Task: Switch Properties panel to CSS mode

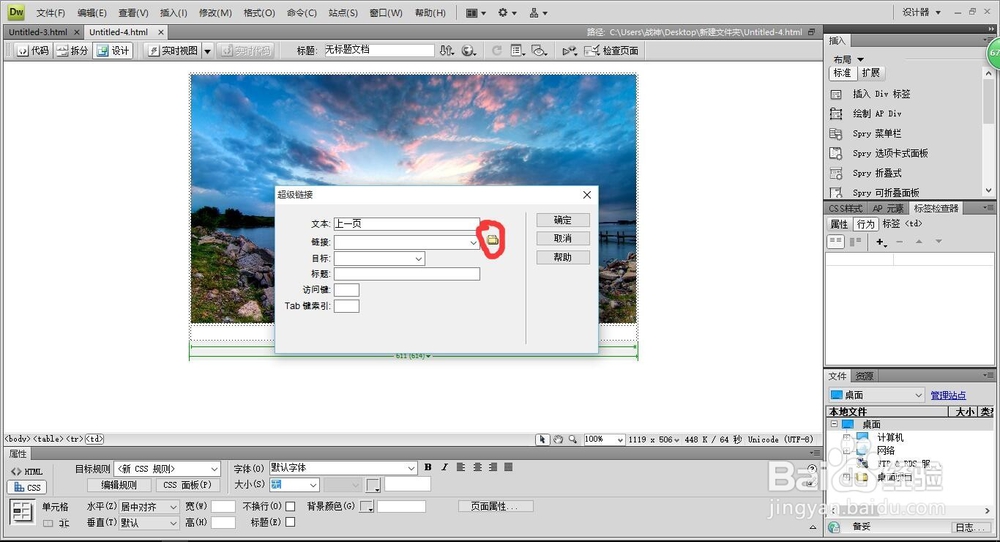Action: click(26, 487)
